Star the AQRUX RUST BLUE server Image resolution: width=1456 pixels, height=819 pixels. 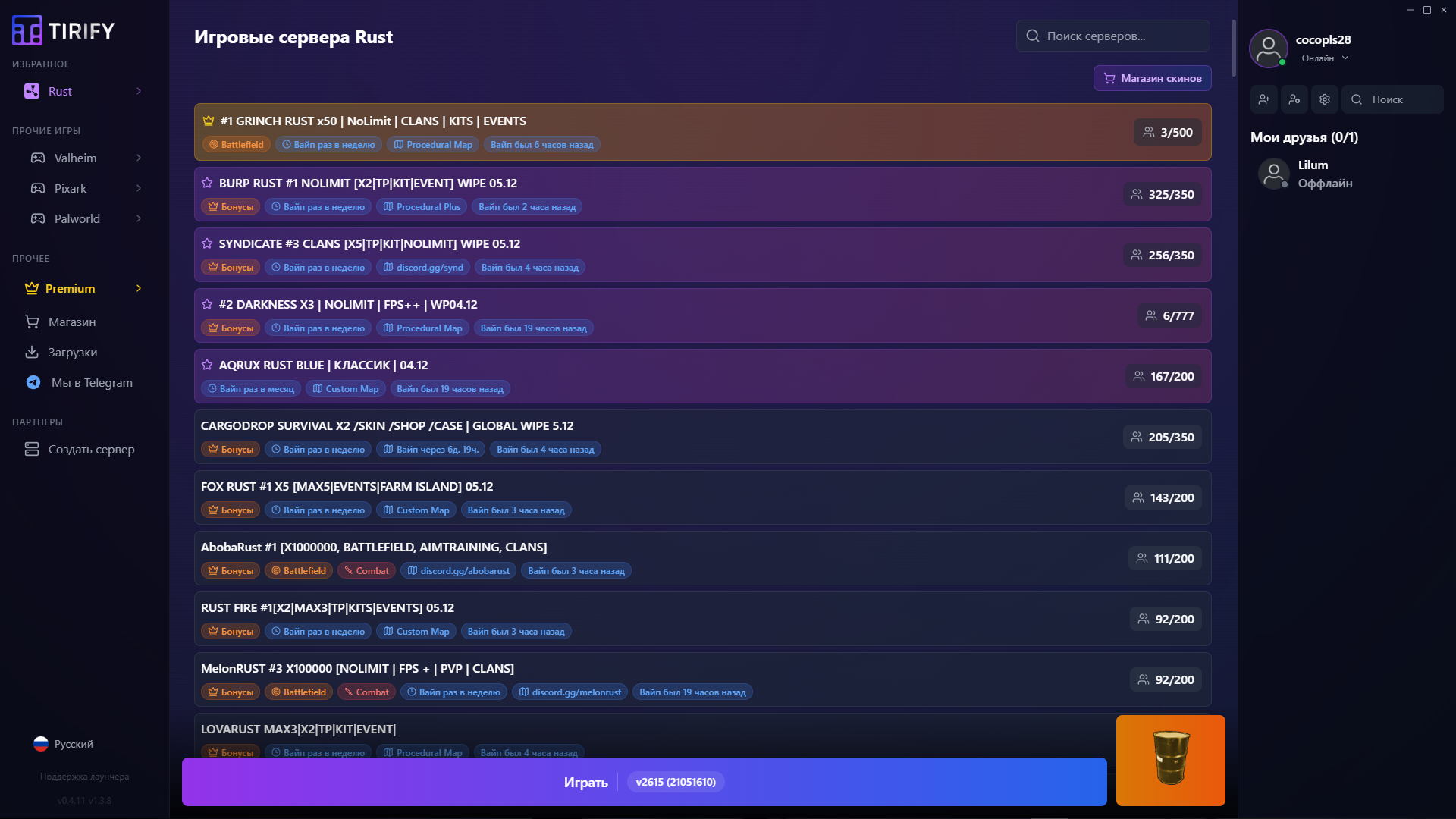coord(207,365)
